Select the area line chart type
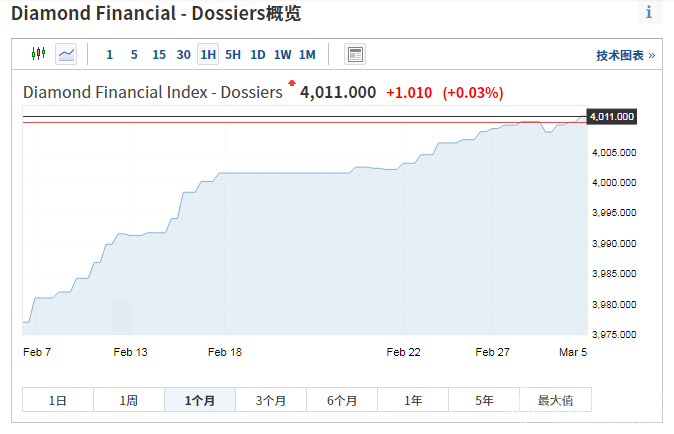674x434 pixels. [x=66, y=54]
